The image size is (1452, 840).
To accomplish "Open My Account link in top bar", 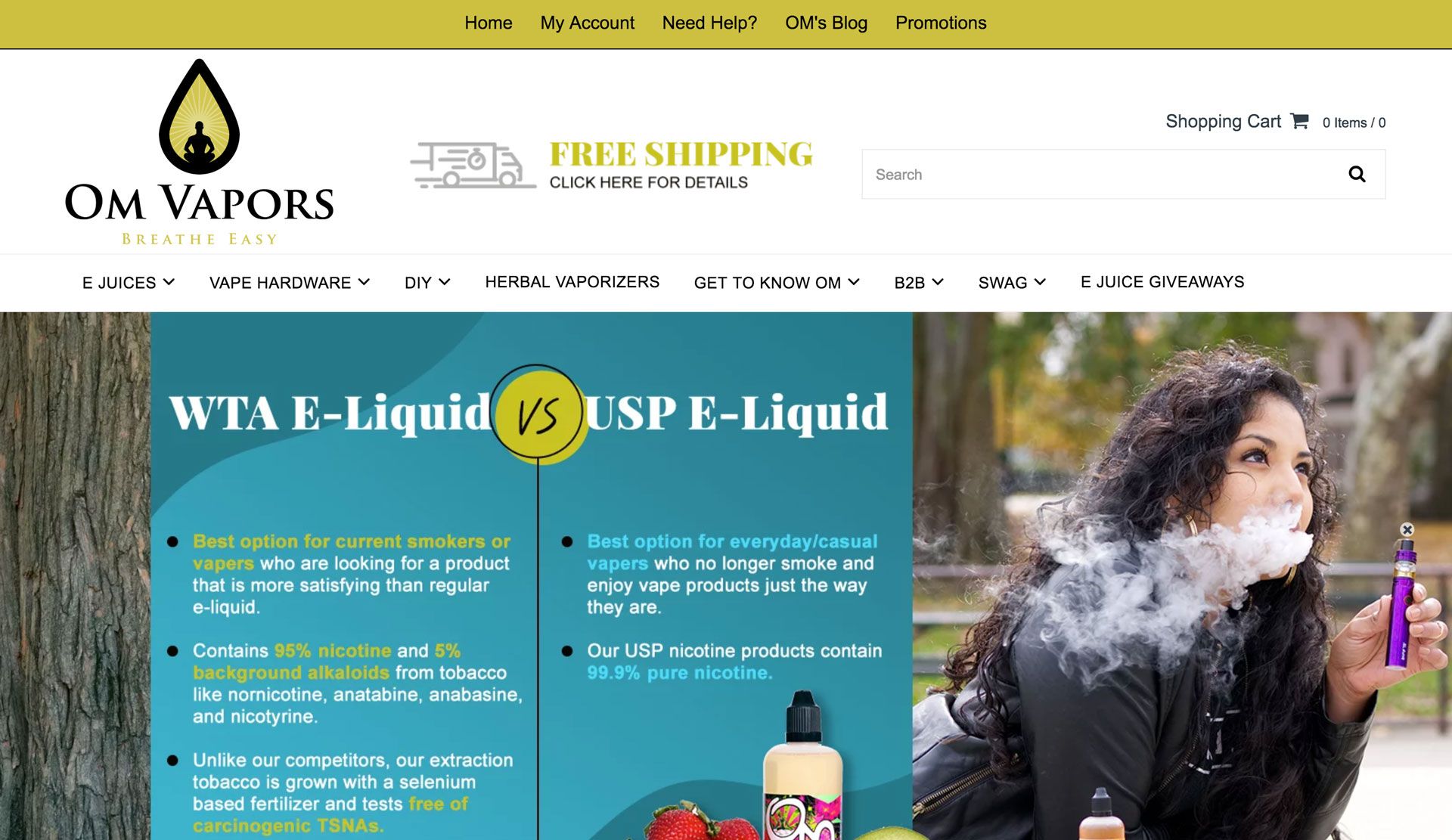I will click(588, 23).
